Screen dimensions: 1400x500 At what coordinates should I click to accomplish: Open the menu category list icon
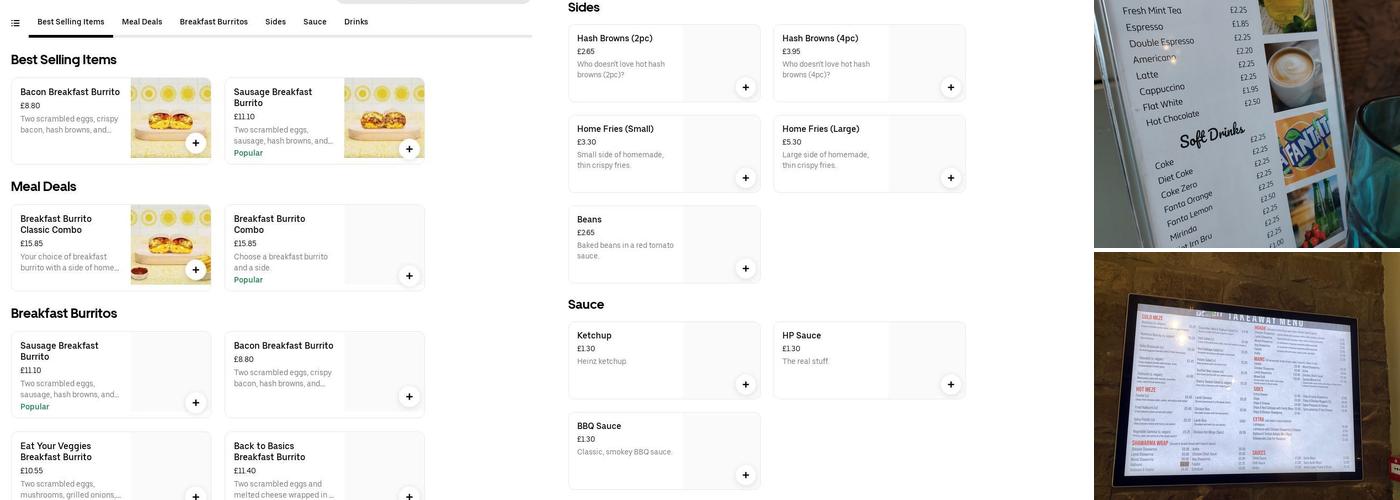[15, 22]
